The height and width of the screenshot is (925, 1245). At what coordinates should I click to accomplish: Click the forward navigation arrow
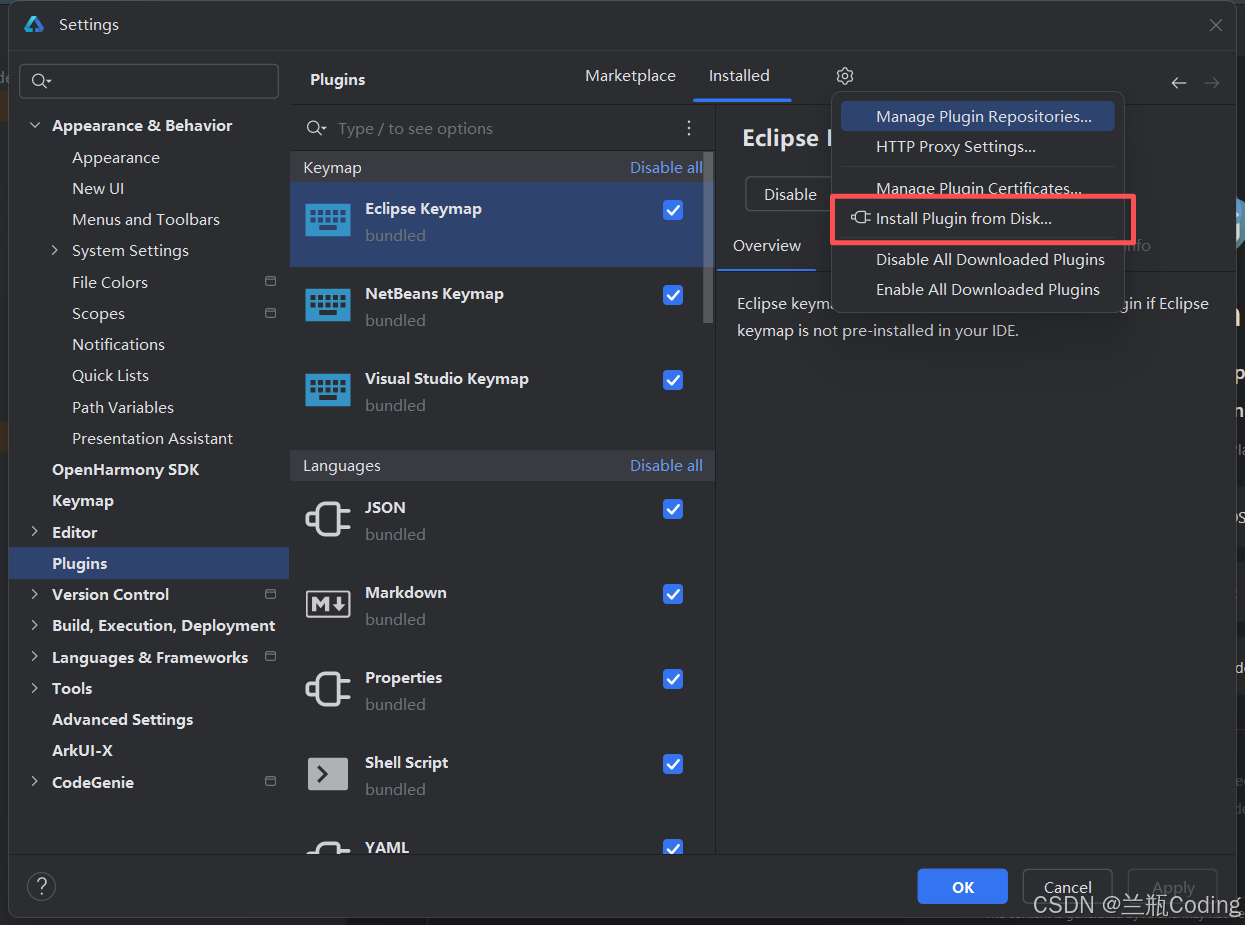click(1212, 83)
